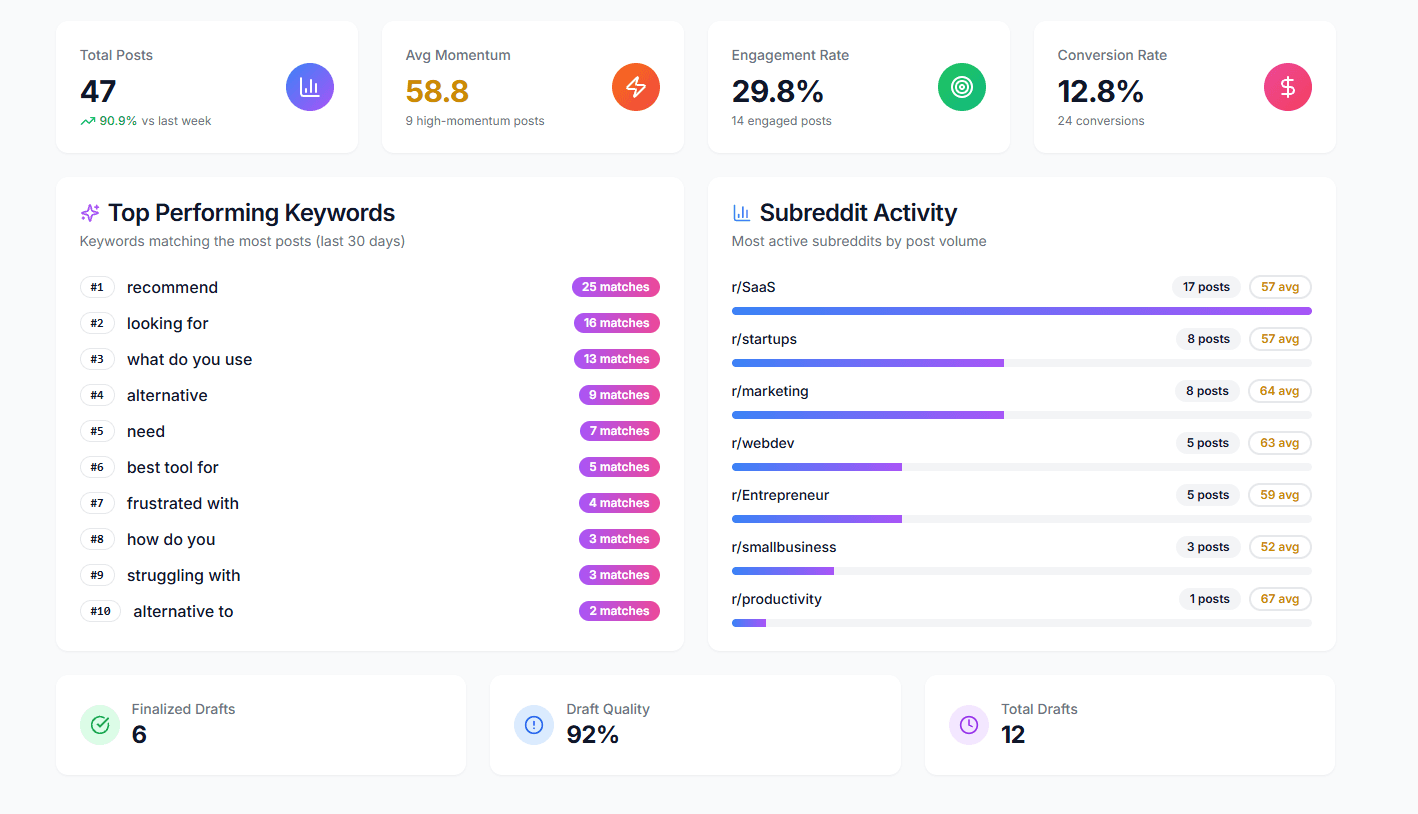Select the chart icon next to Subreddit Activity
The height and width of the screenshot is (814, 1418).
pyautogui.click(x=741, y=212)
